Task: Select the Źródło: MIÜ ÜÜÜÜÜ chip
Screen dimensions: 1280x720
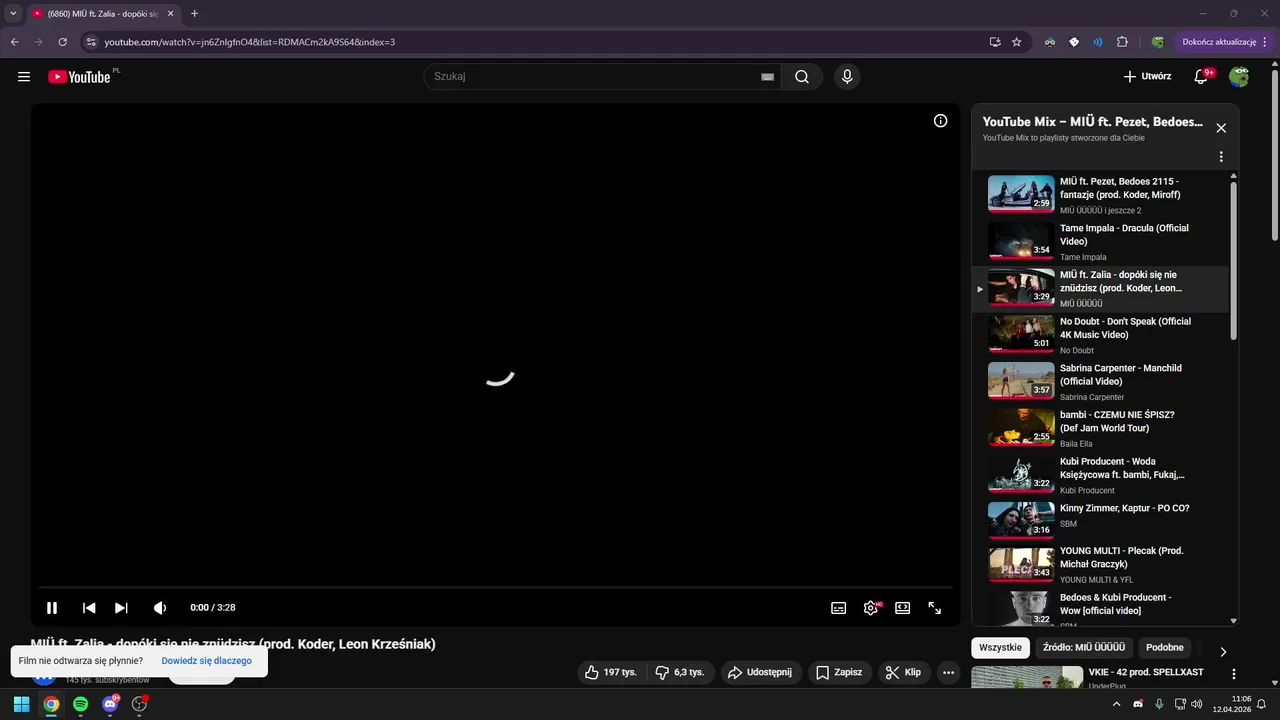Action: pyautogui.click(x=1084, y=648)
